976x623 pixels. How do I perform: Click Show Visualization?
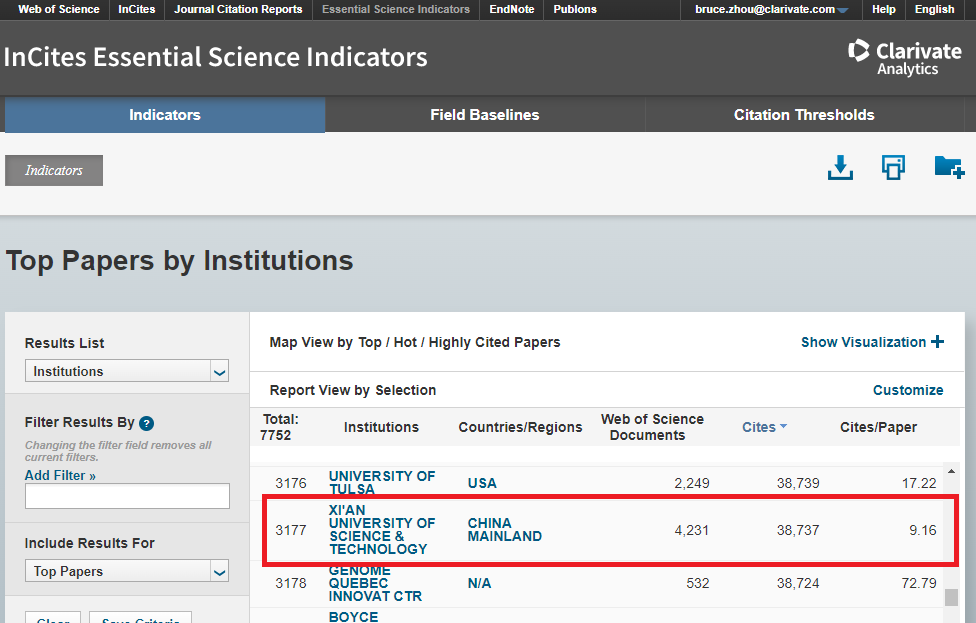pos(863,342)
